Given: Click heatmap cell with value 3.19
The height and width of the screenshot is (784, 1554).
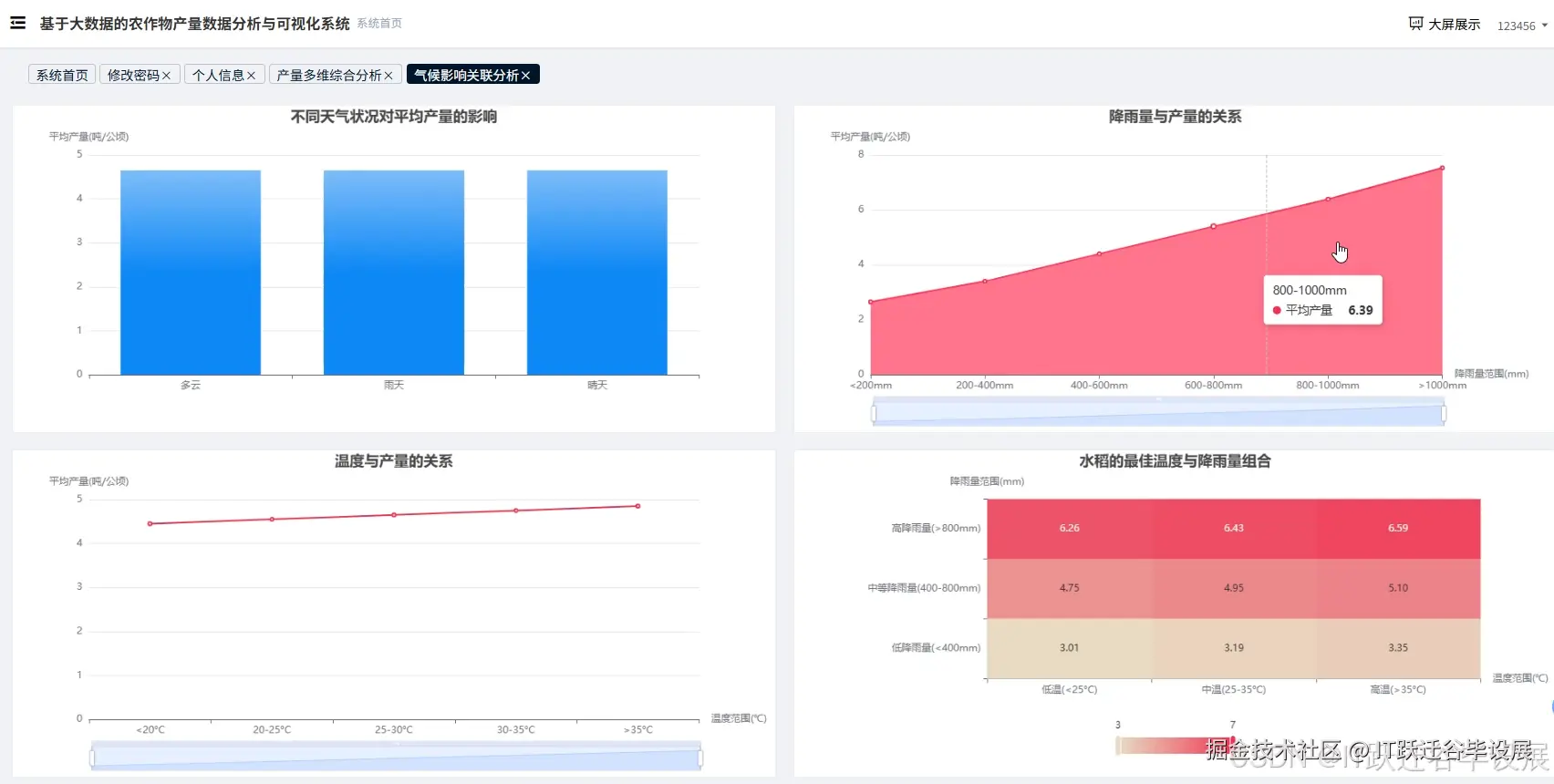Looking at the screenshot, I should 1234,648.
